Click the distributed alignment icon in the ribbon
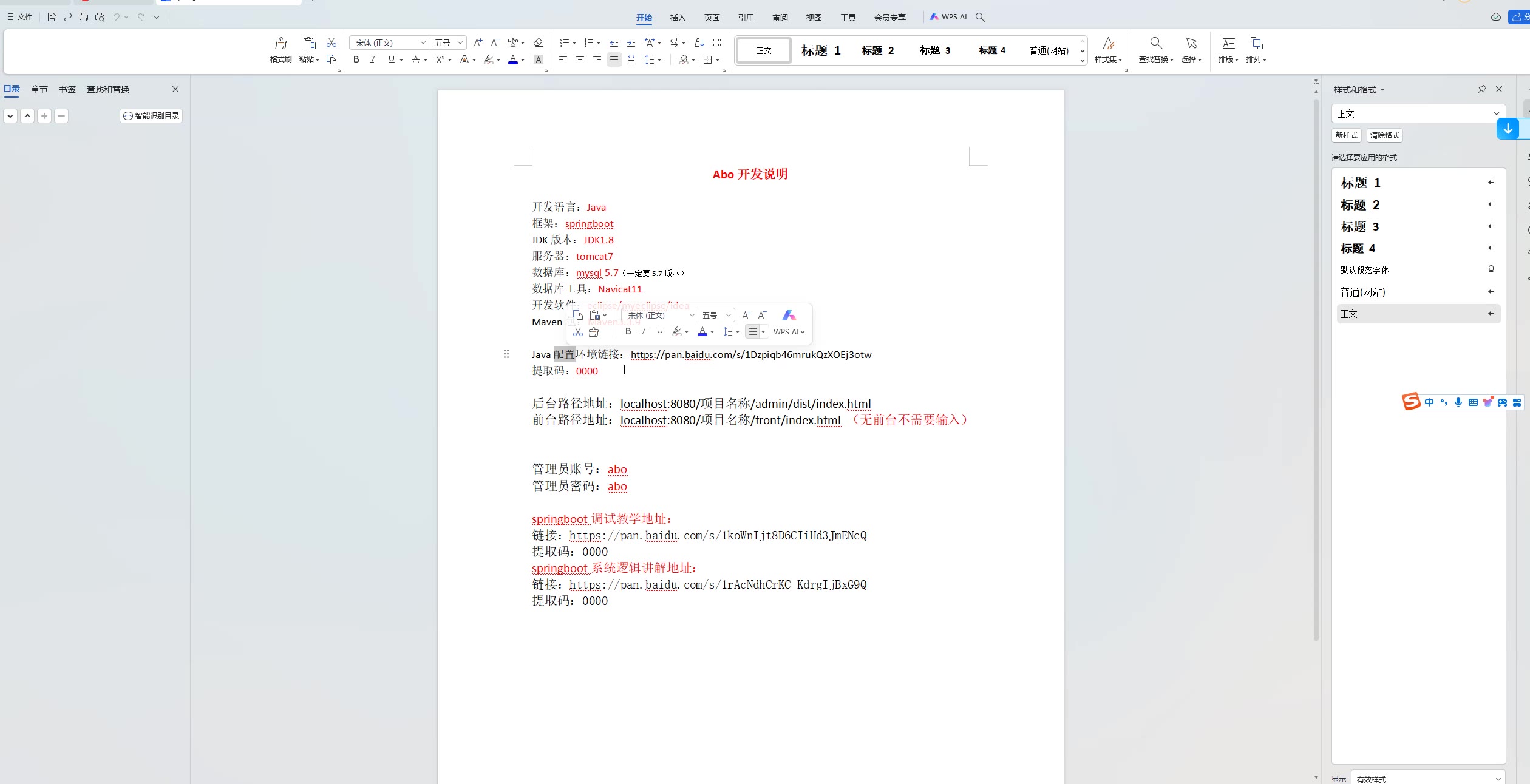Screen dimensions: 1530x784 (x=631, y=59)
